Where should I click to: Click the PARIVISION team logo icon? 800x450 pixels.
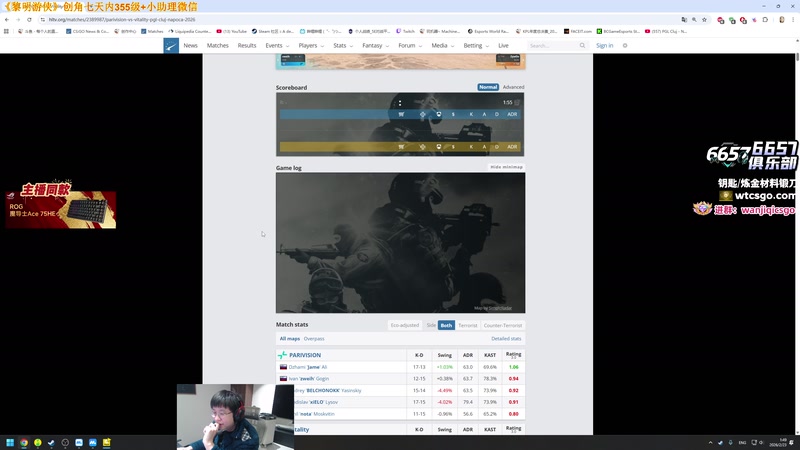[282, 355]
